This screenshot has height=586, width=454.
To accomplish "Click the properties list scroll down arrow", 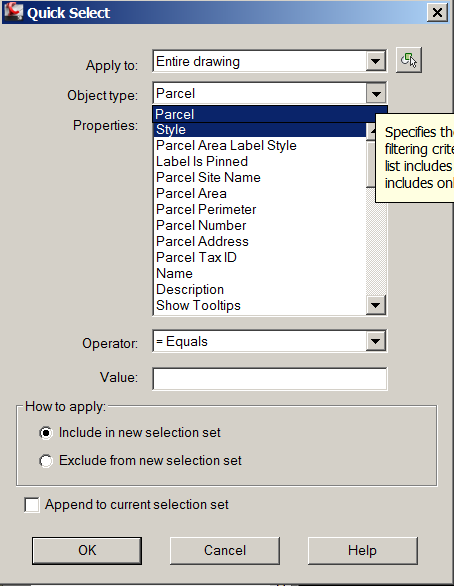I will (376, 305).
